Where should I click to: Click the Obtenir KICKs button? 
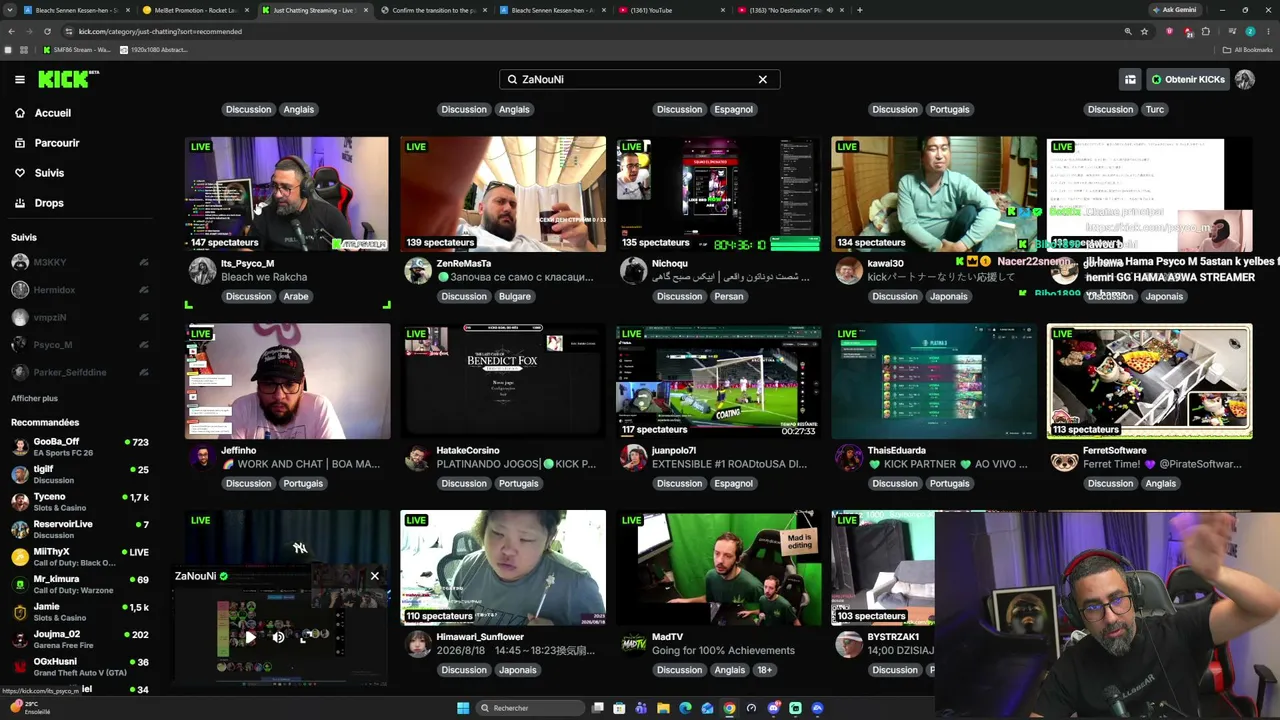point(1187,79)
